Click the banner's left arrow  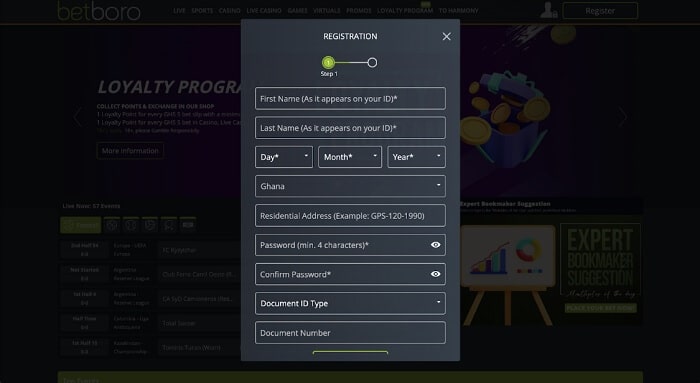[x=78, y=117]
